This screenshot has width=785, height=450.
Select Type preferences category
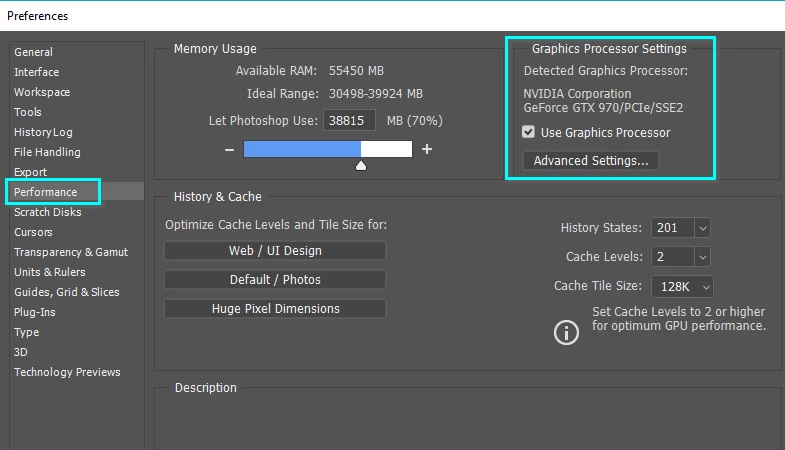tap(27, 332)
